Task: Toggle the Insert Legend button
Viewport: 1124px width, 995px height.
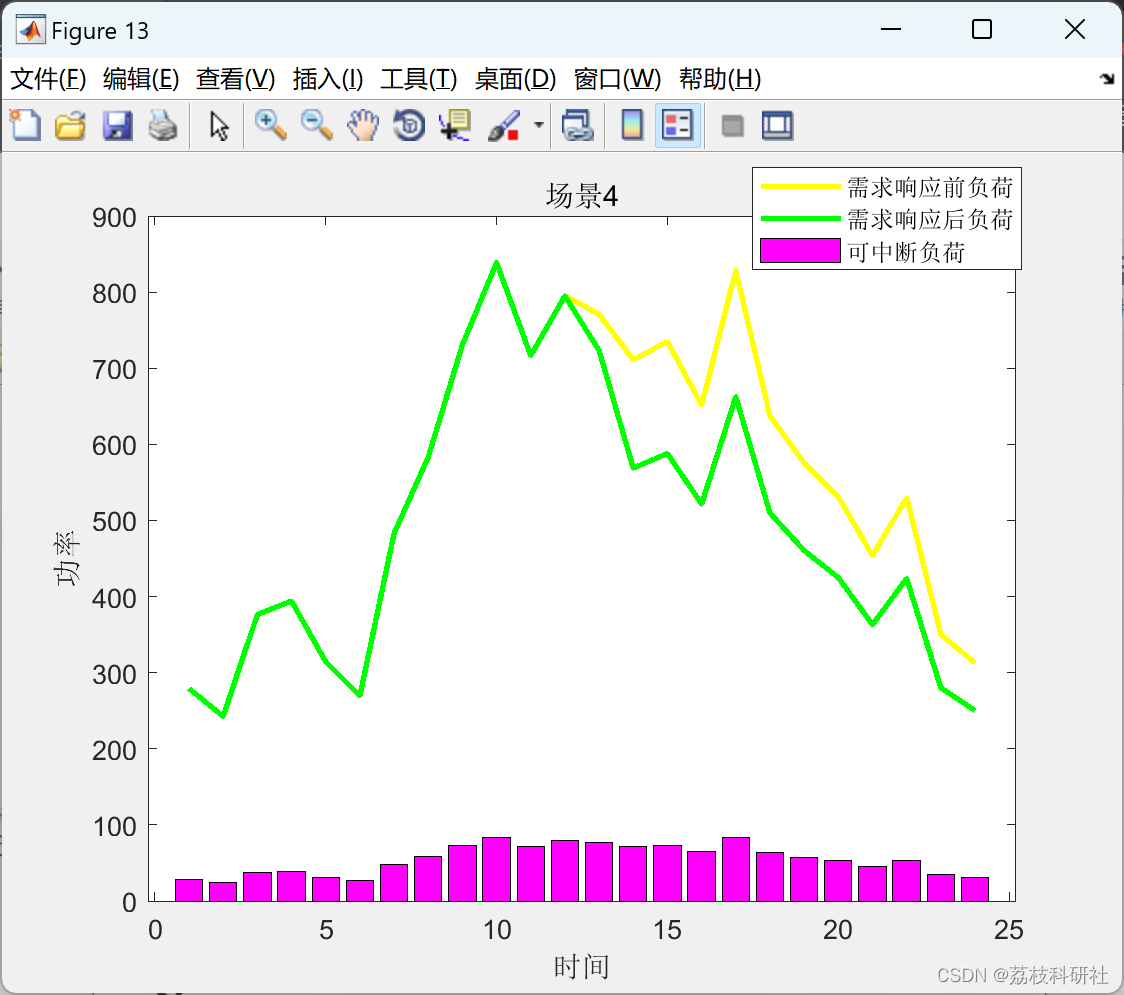Action: coord(677,125)
